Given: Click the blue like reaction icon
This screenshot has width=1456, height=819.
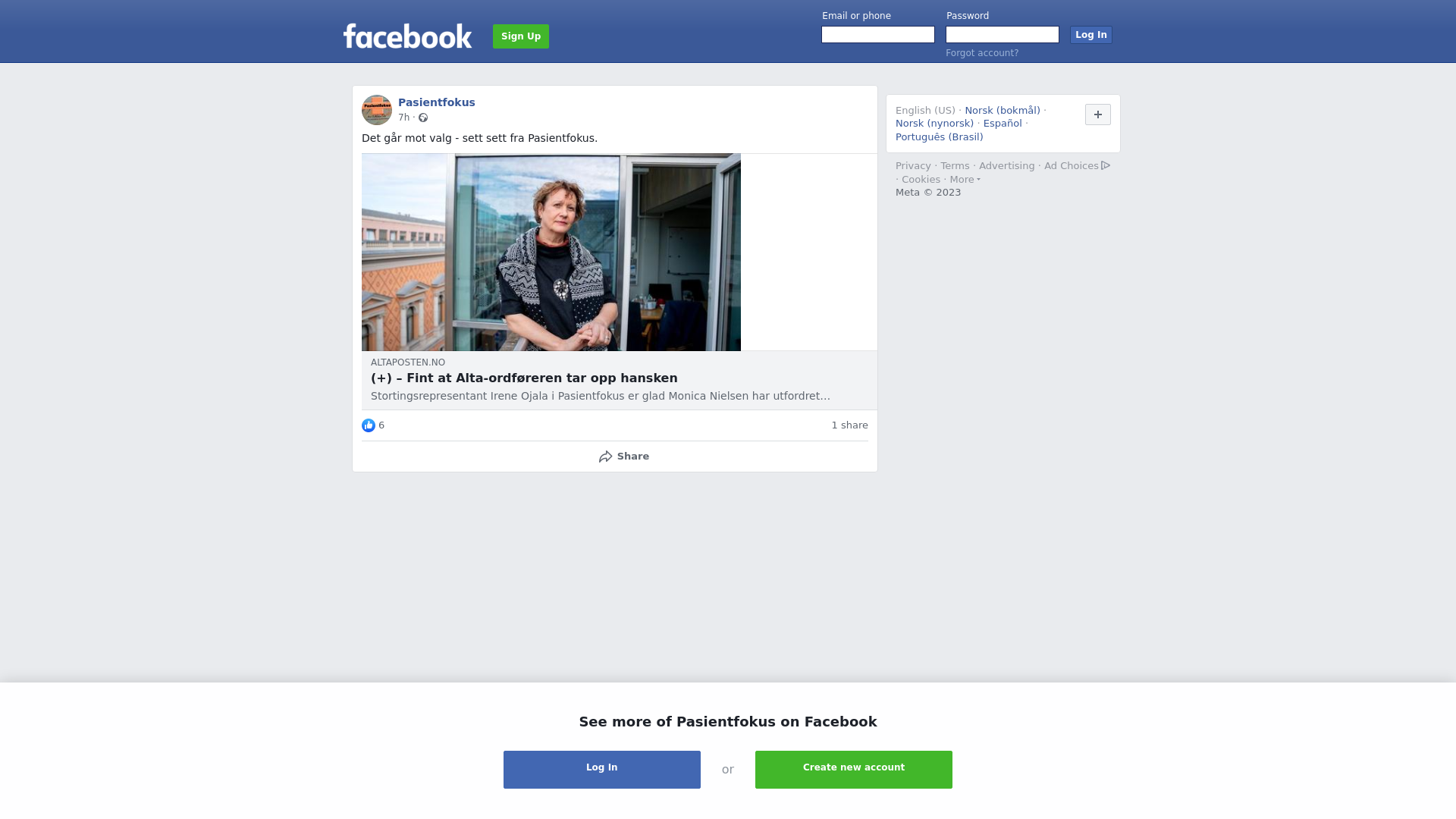Looking at the screenshot, I should 369,425.
